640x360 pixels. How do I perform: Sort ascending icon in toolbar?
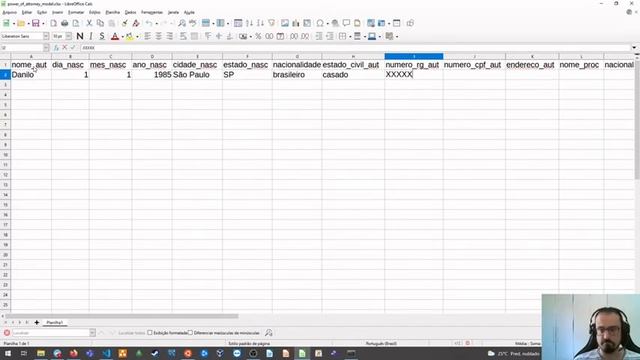click(249, 23)
